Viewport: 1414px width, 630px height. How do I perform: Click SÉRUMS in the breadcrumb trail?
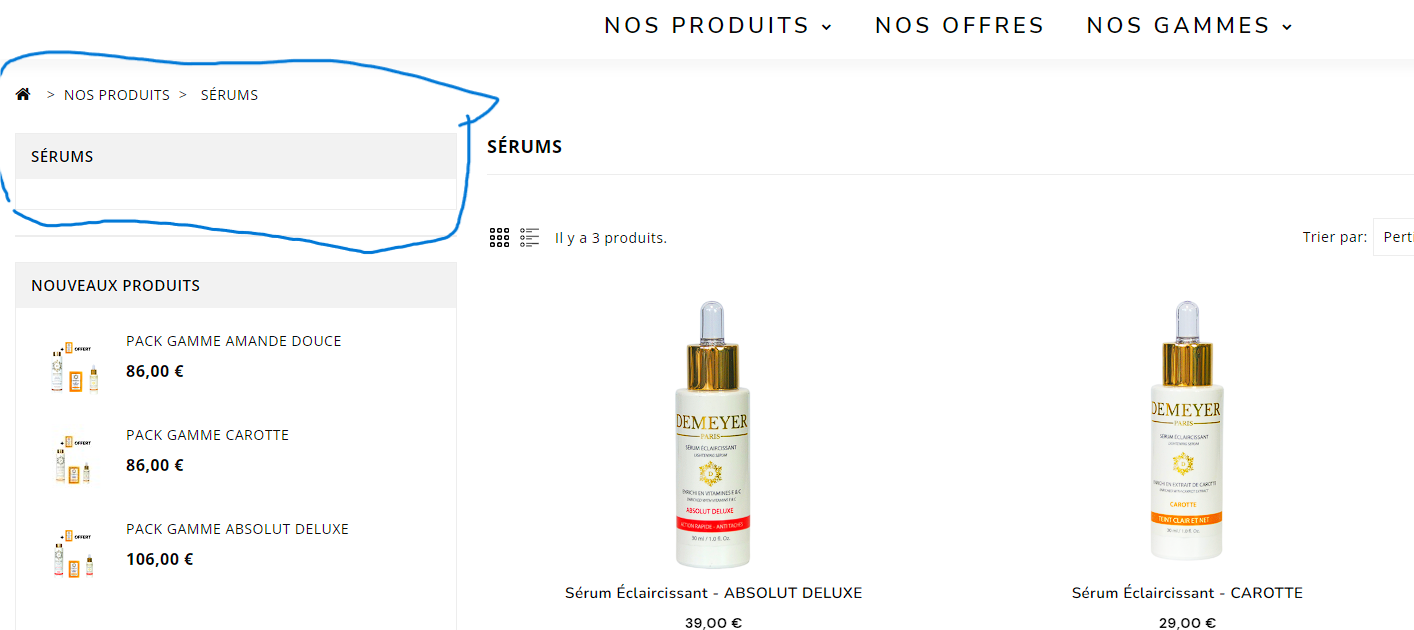(229, 95)
